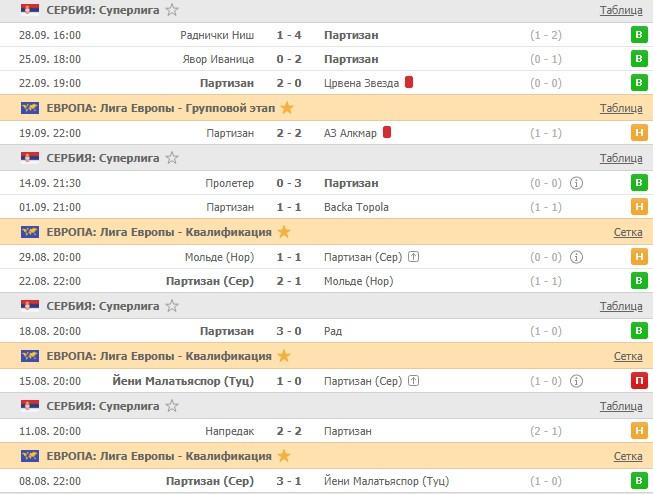Click the green В badge for Раднички Ниш 1-4
This screenshot has height=494, width=653.
[638, 35]
